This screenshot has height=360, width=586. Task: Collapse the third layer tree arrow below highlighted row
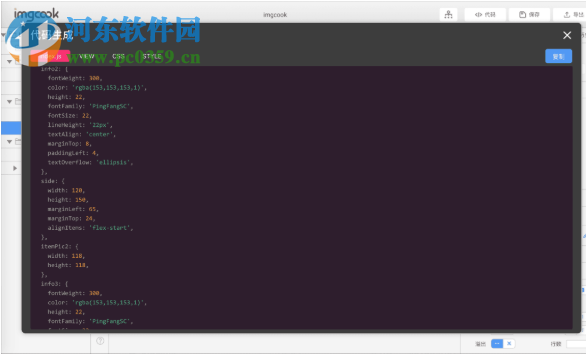(9, 142)
